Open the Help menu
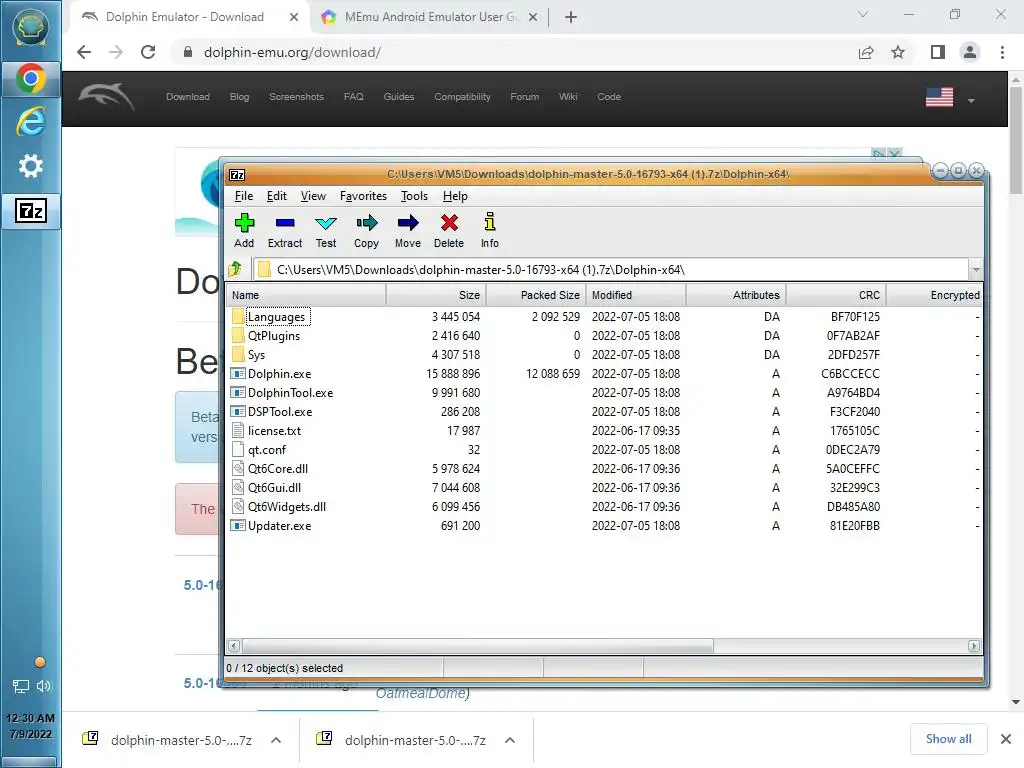Screen dimensions: 1024x768 [455, 196]
